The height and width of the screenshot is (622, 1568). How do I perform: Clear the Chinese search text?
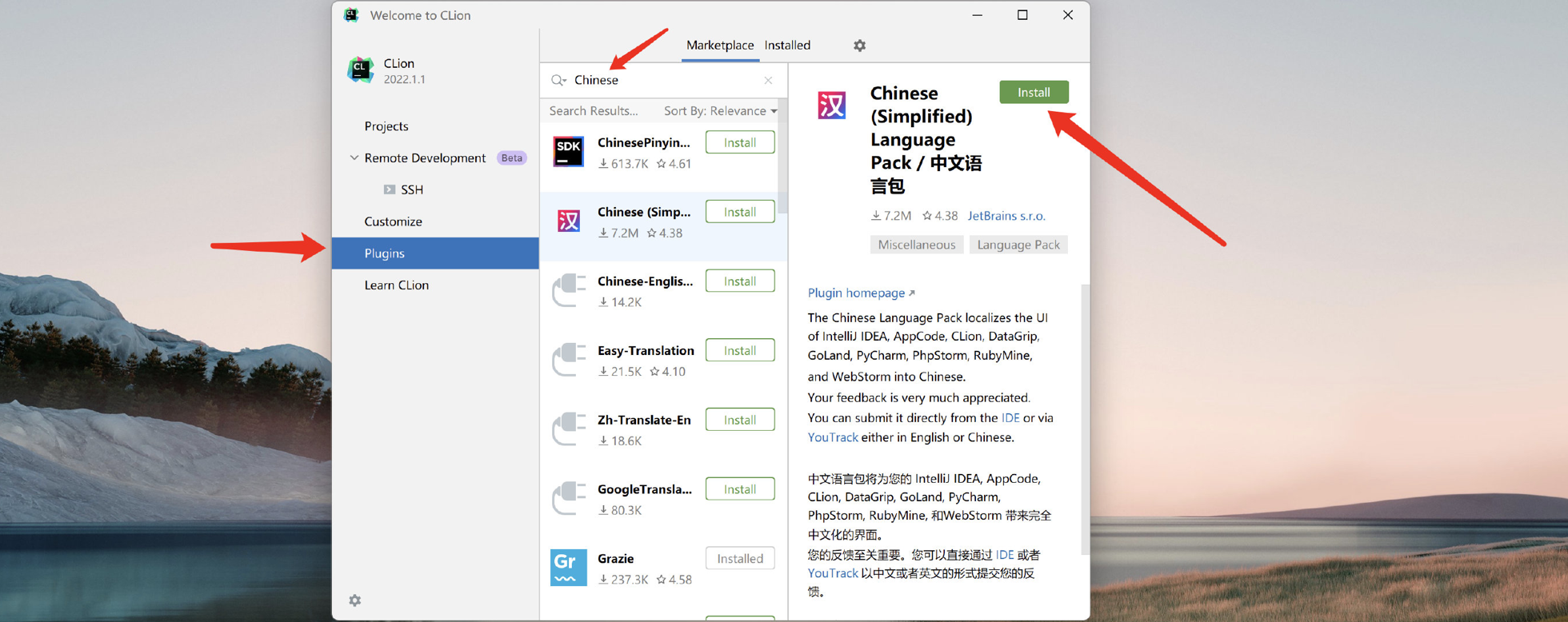[768, 80]
